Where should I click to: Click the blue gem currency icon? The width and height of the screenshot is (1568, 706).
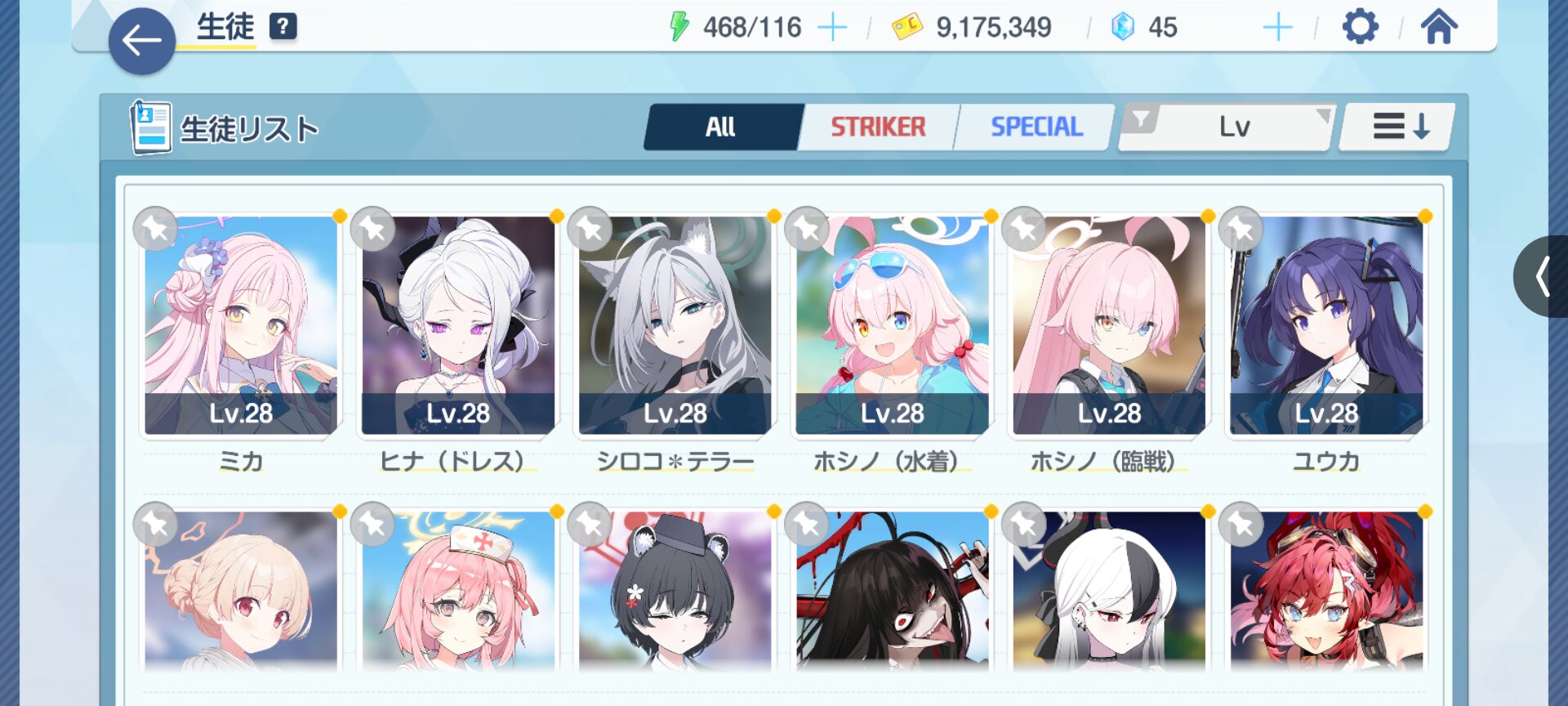[1123, 27]
